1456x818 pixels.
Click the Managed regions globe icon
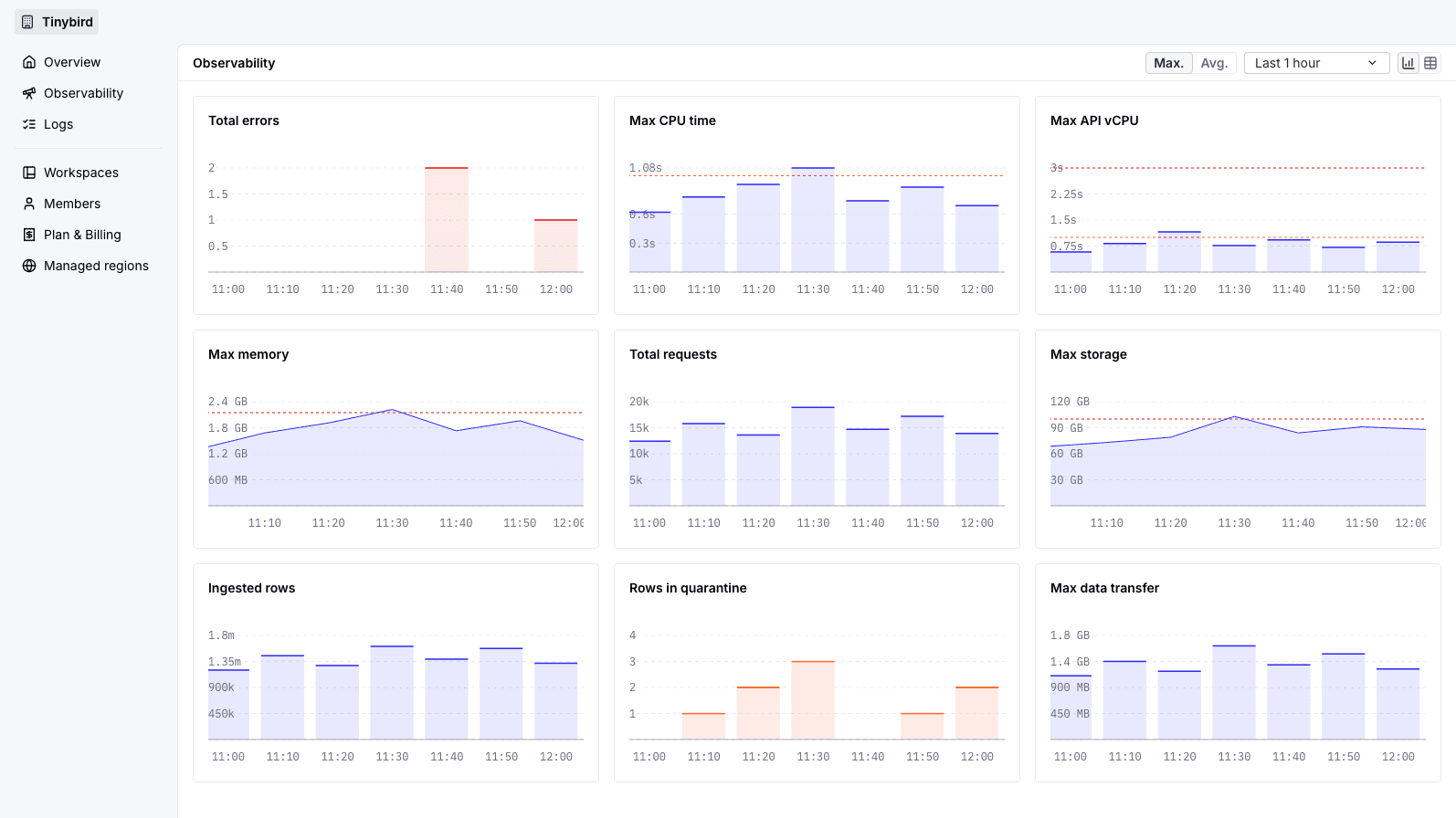pos(29,266)
